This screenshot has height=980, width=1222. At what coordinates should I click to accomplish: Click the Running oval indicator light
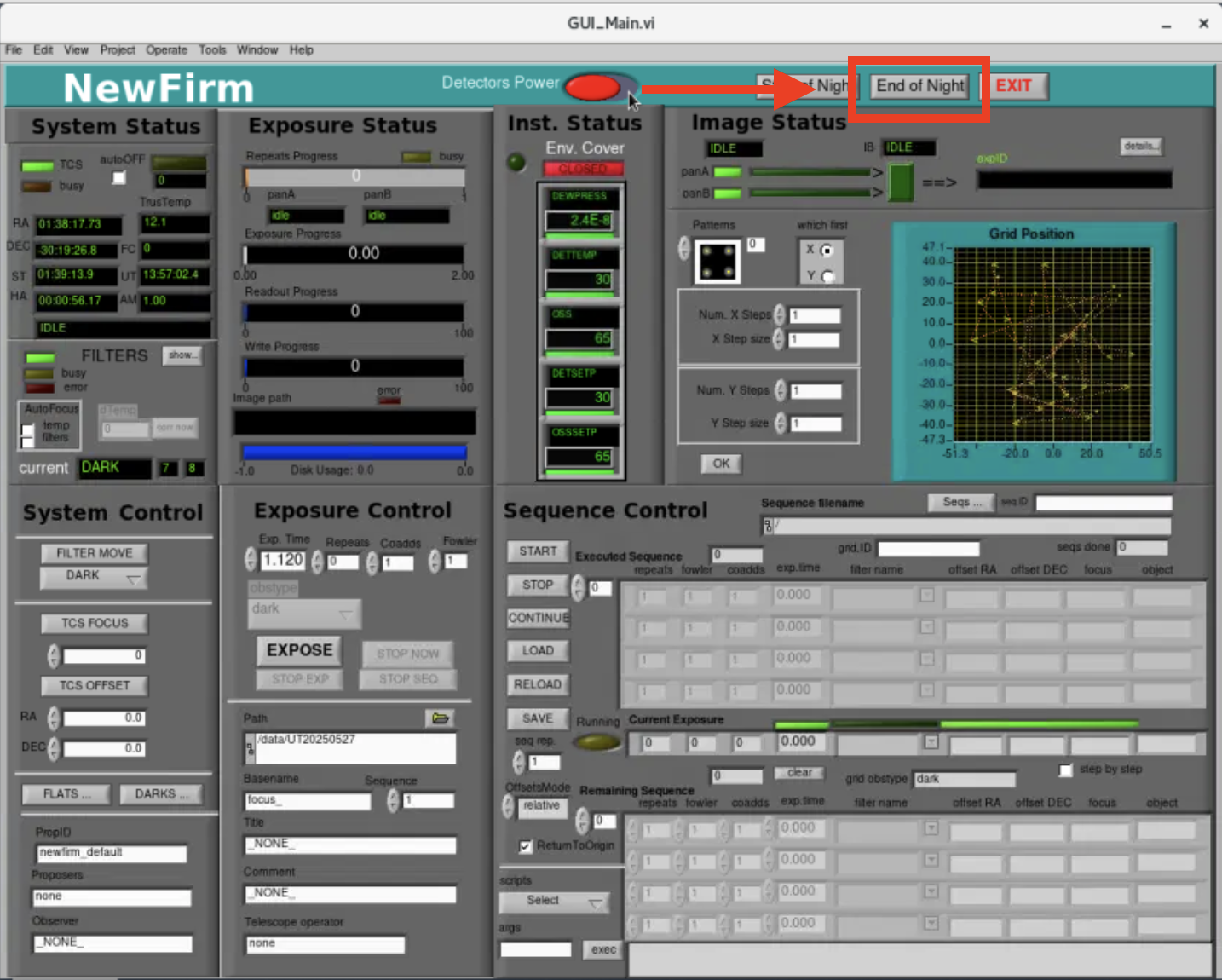click(597, 742)
